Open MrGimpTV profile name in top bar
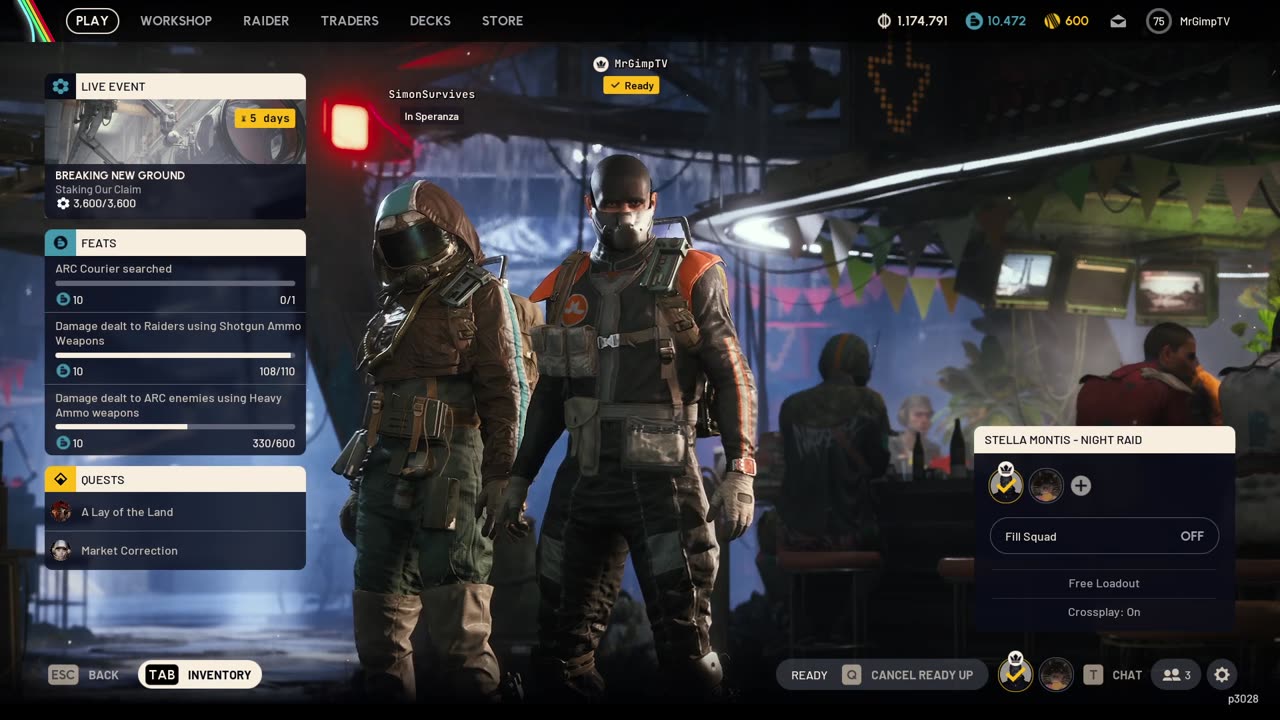The image size is (1280, 720). click(1205, 21)
